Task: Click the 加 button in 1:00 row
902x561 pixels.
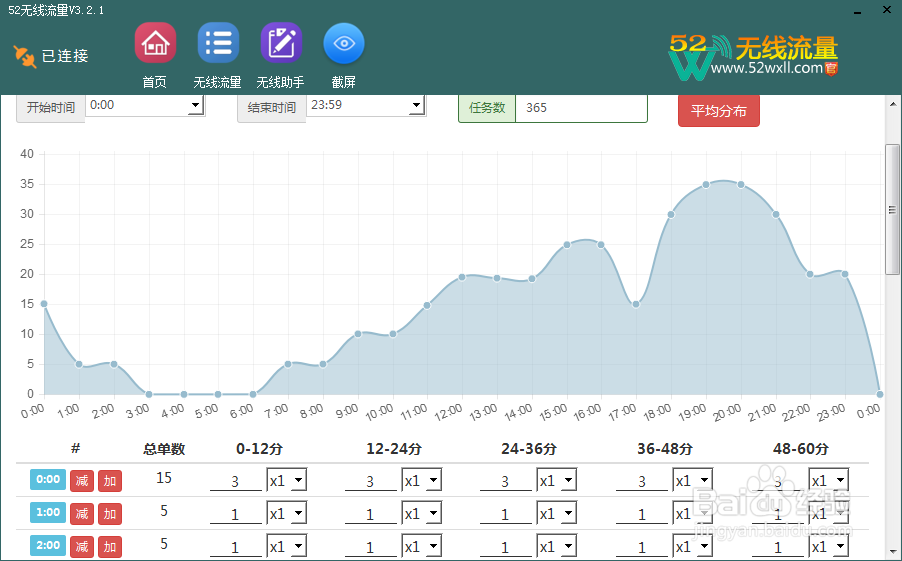Action: coord(110,513)
